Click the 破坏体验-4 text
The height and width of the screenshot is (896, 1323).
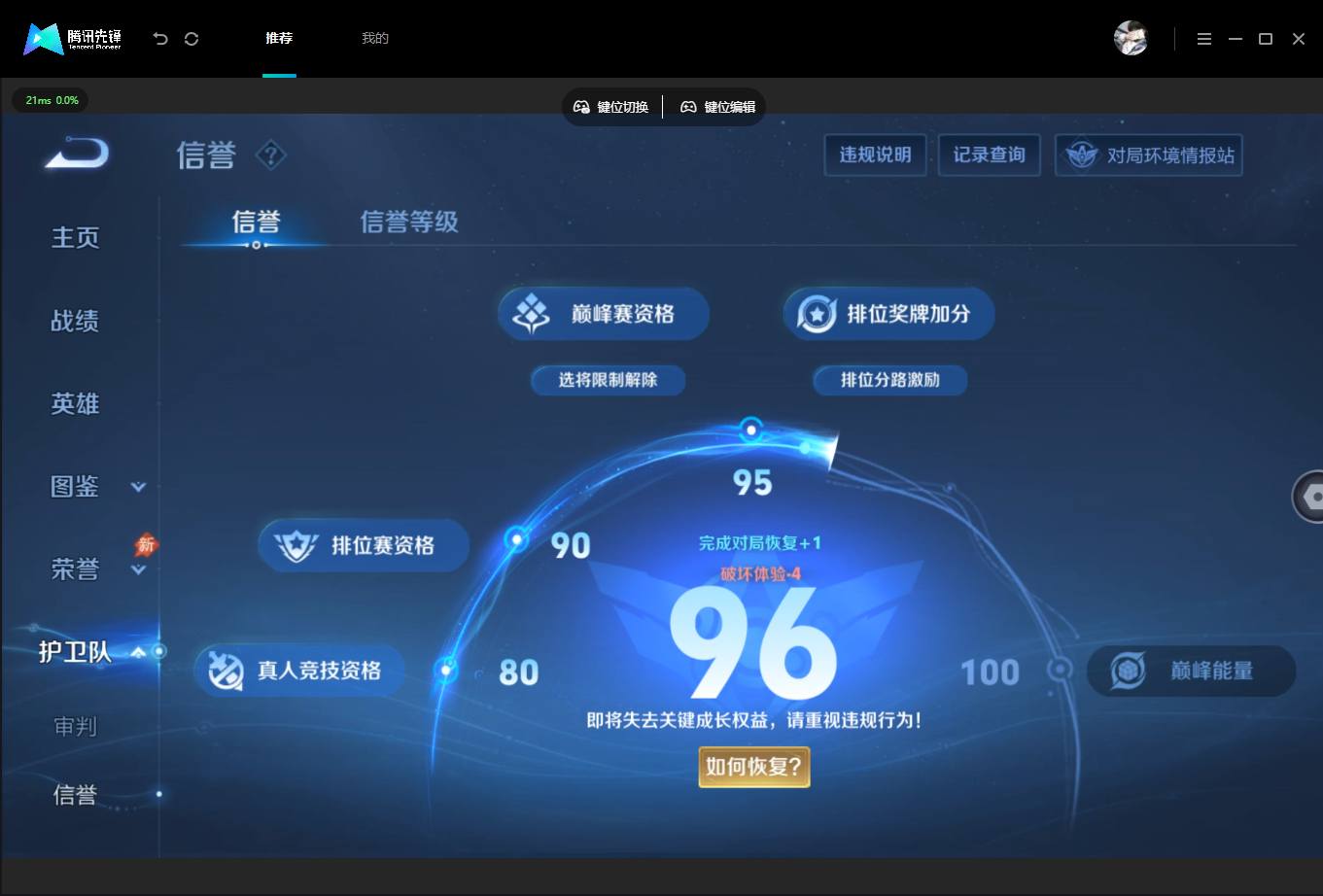[x=760, y=574]
